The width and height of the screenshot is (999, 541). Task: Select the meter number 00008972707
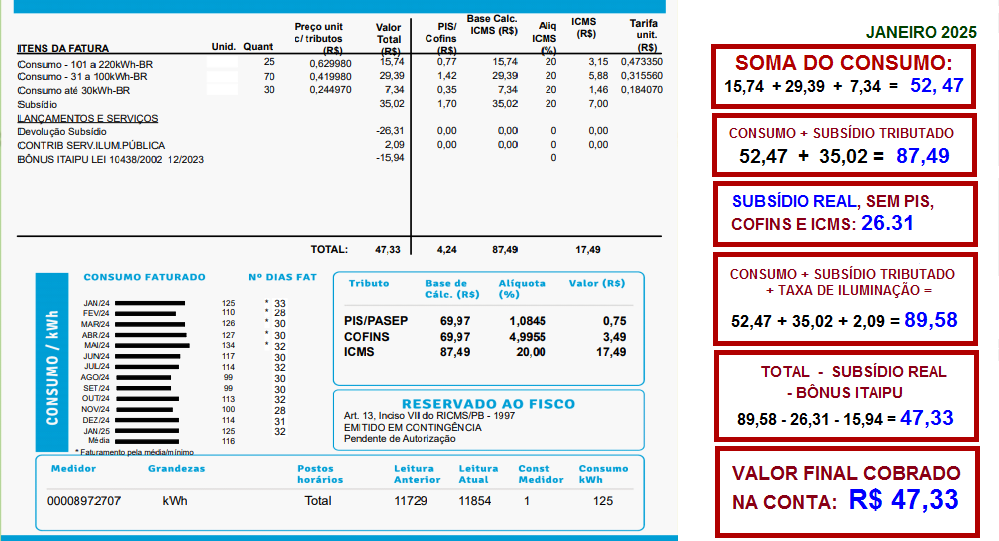[85, 501]
